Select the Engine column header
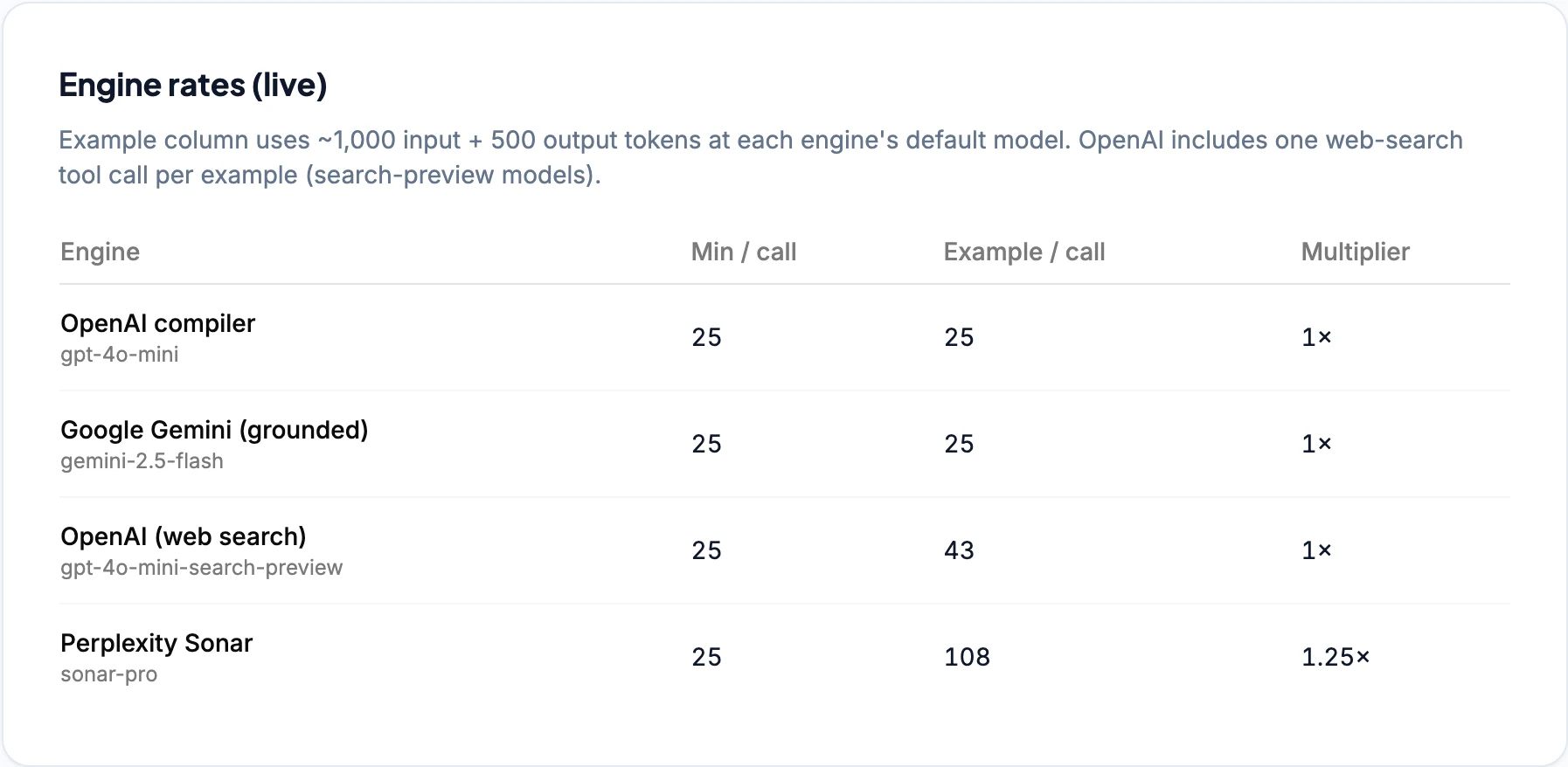Viewport: 1568px width, 767px height. [x=100, y=252]
